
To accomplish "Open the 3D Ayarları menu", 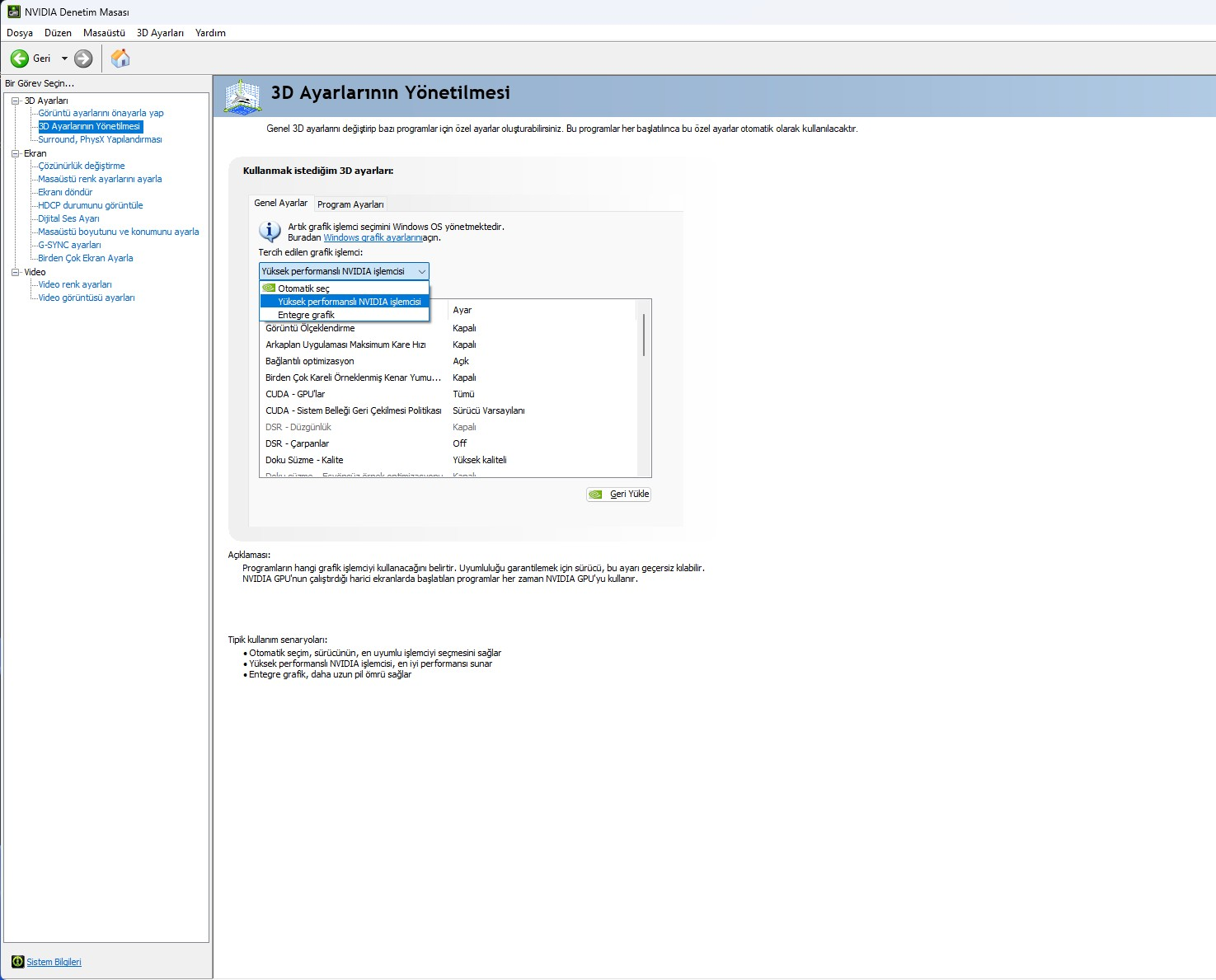I will pyautogui.click(x=160, y=33).
